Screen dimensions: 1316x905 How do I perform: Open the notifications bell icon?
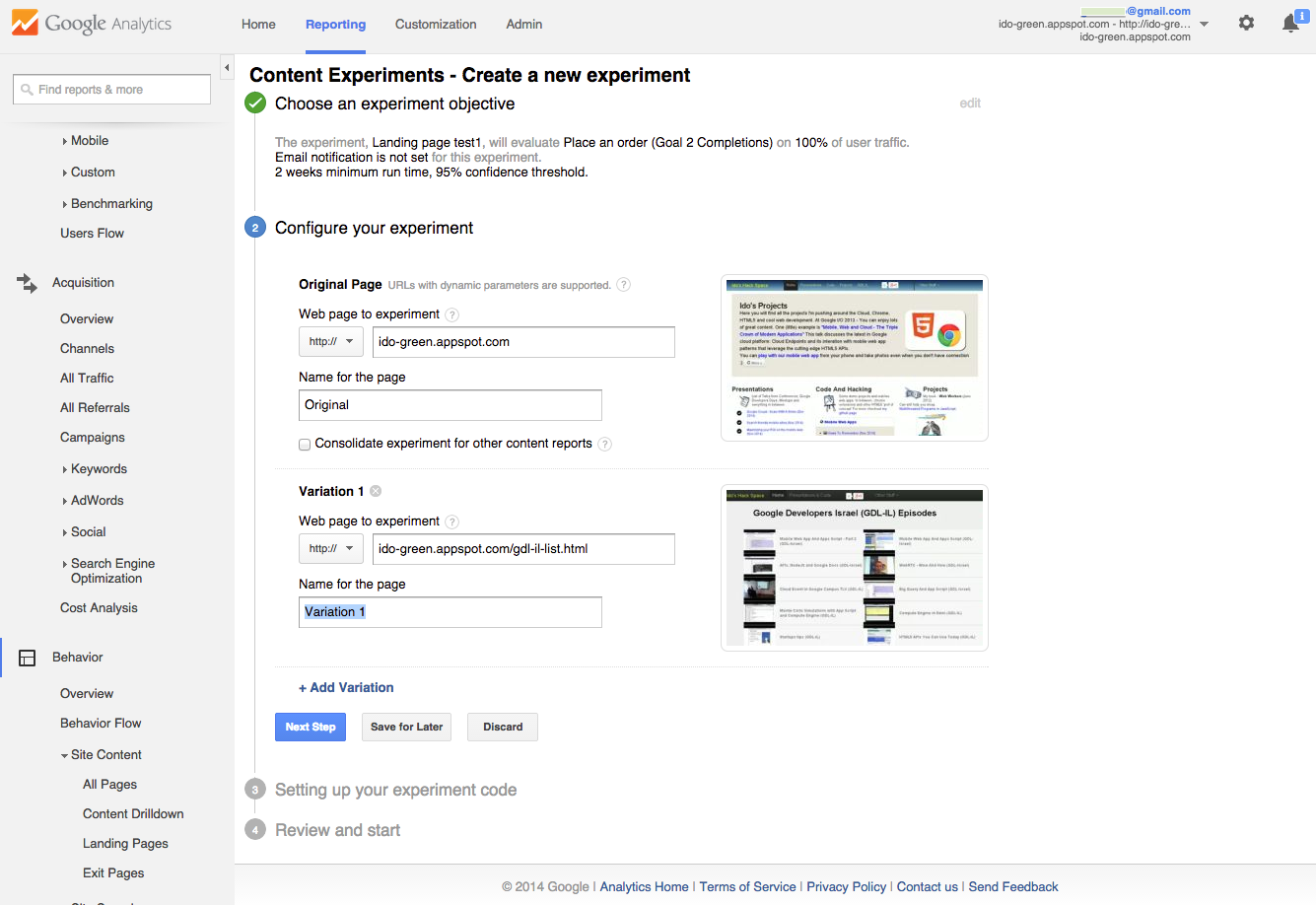1290,24
